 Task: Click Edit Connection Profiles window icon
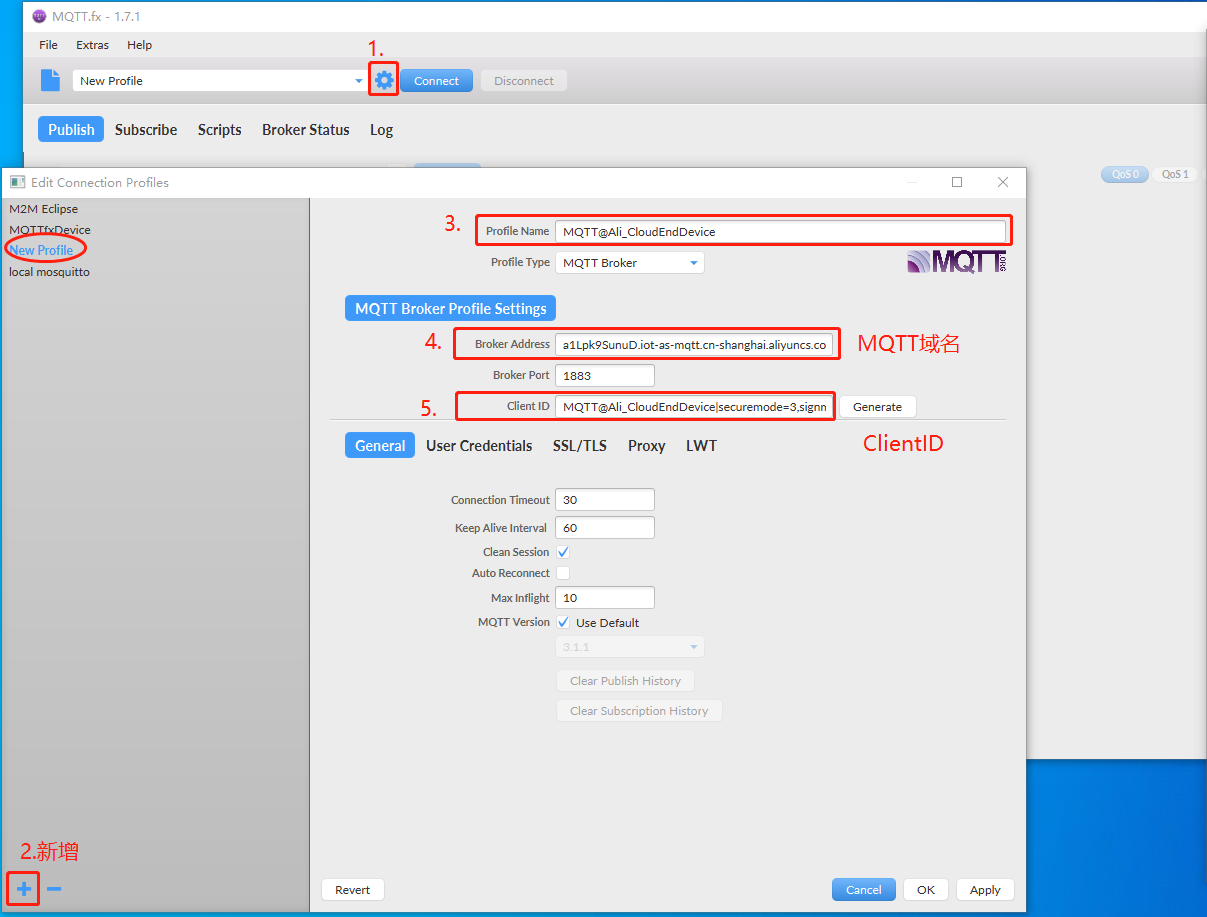pyautogui.click(x=17, y=182)
